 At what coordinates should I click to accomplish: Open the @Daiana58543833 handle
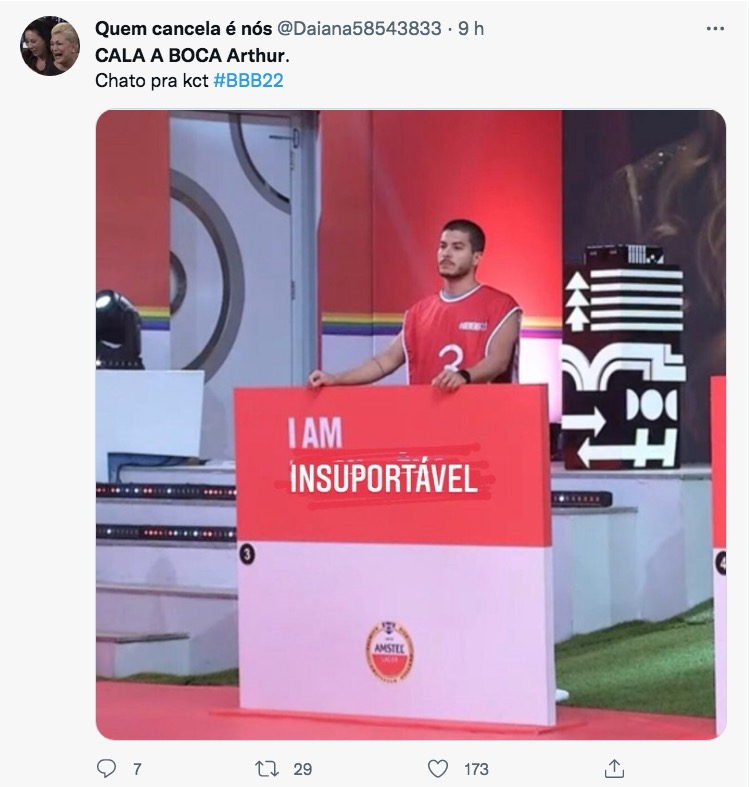(x=359, y=29)
